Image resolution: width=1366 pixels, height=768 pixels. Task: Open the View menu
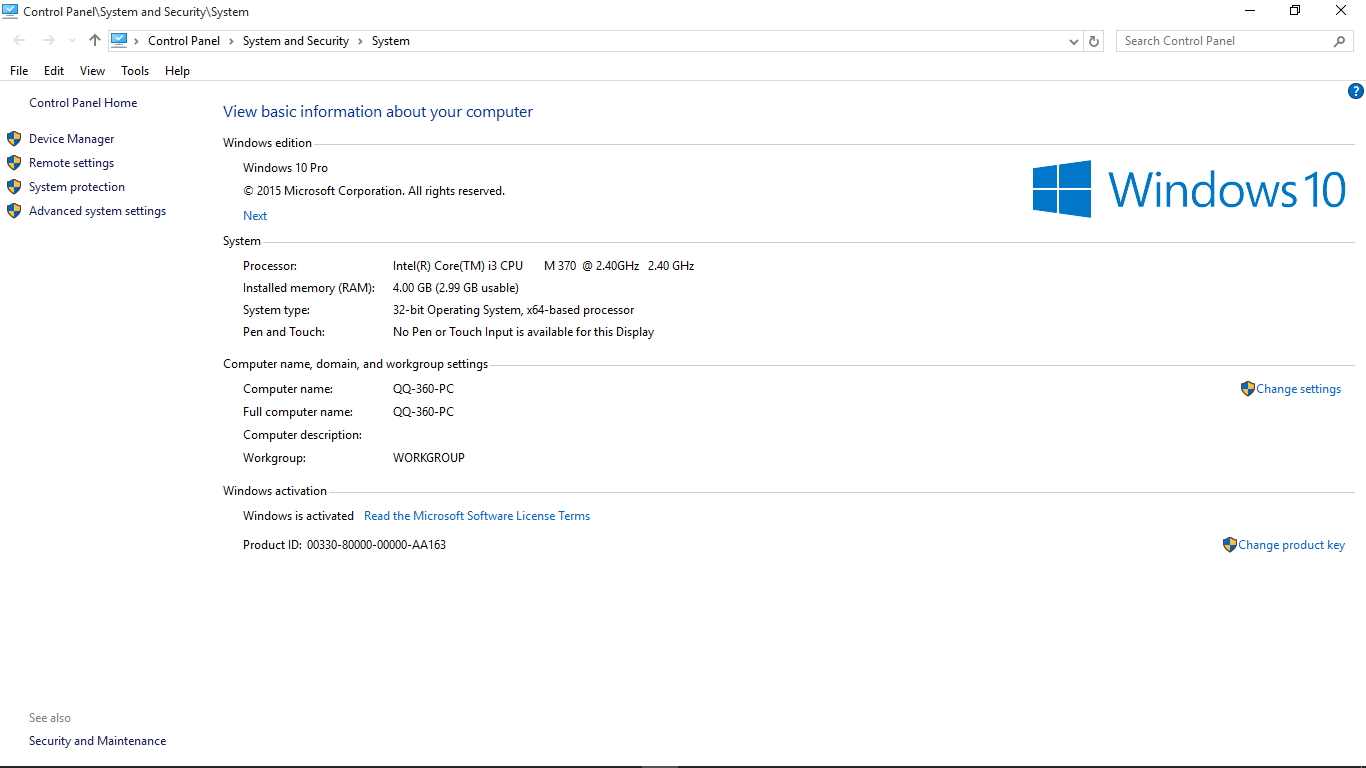click(x=93, y=71)
